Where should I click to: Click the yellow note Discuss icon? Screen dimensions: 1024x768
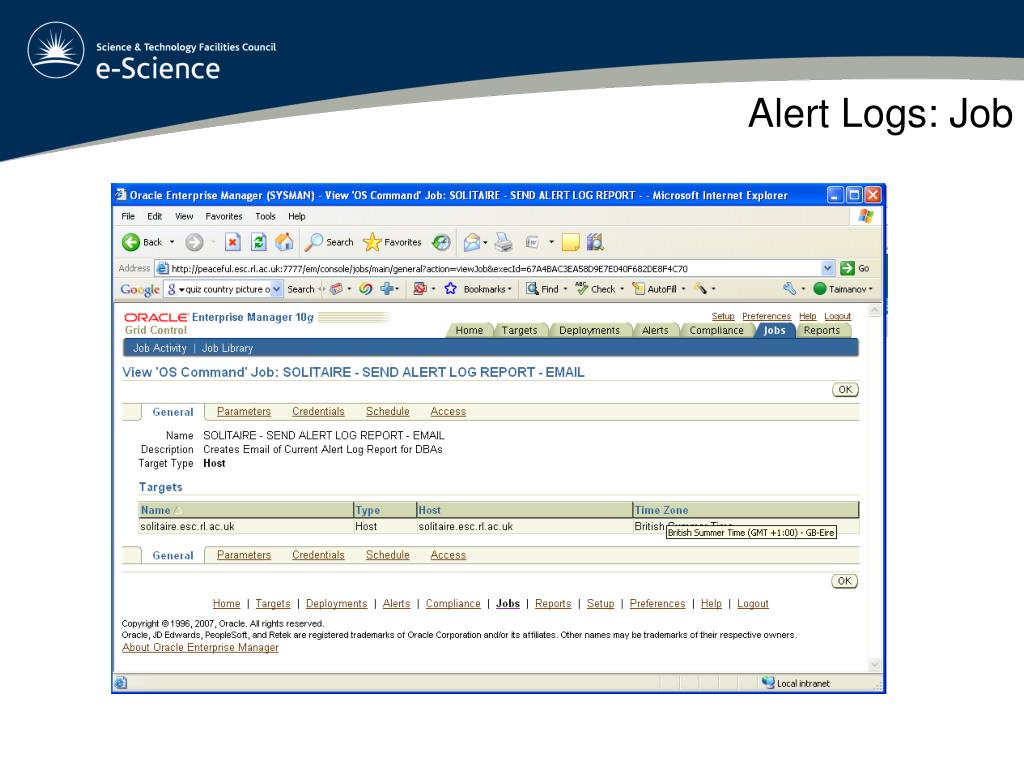(x=570, y=242)
